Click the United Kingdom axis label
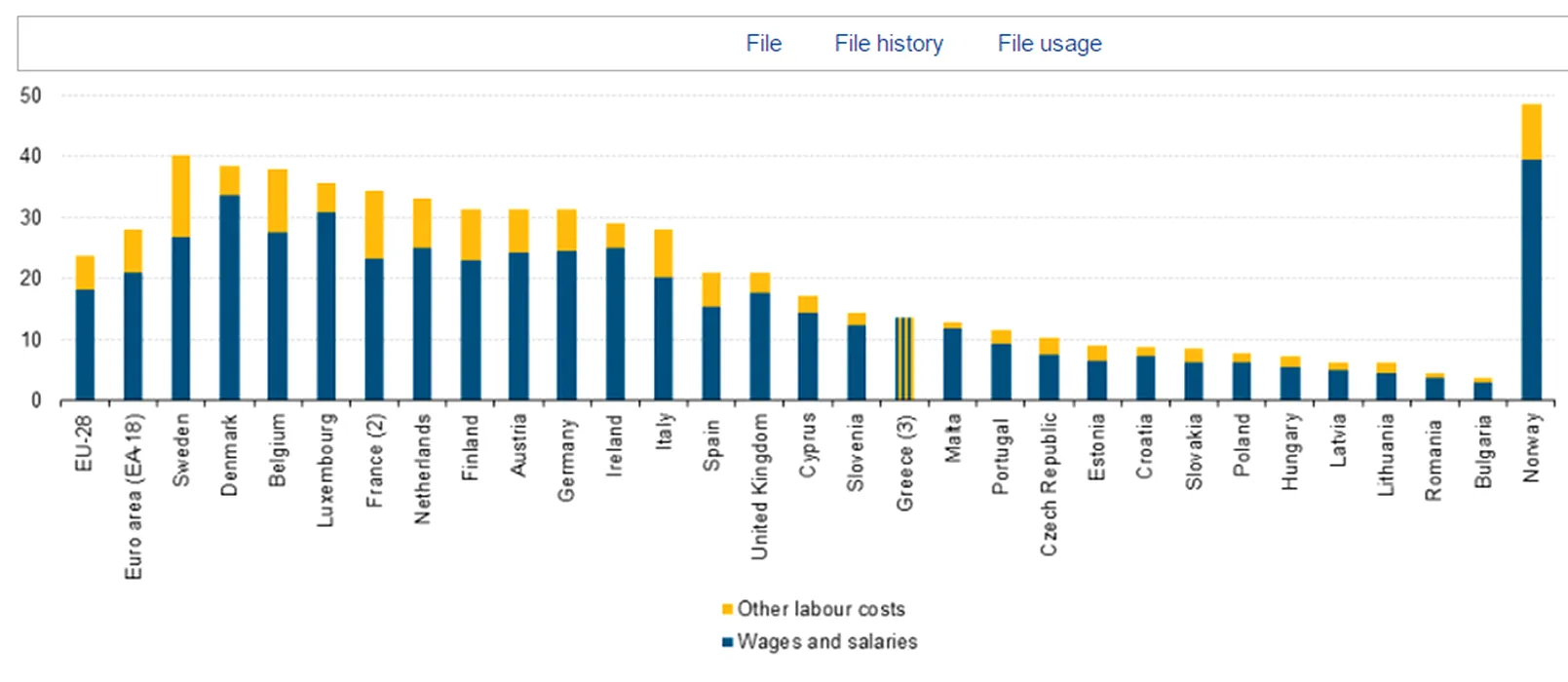The height and width of the screenshot is (682, 1568). click(759, 486)
